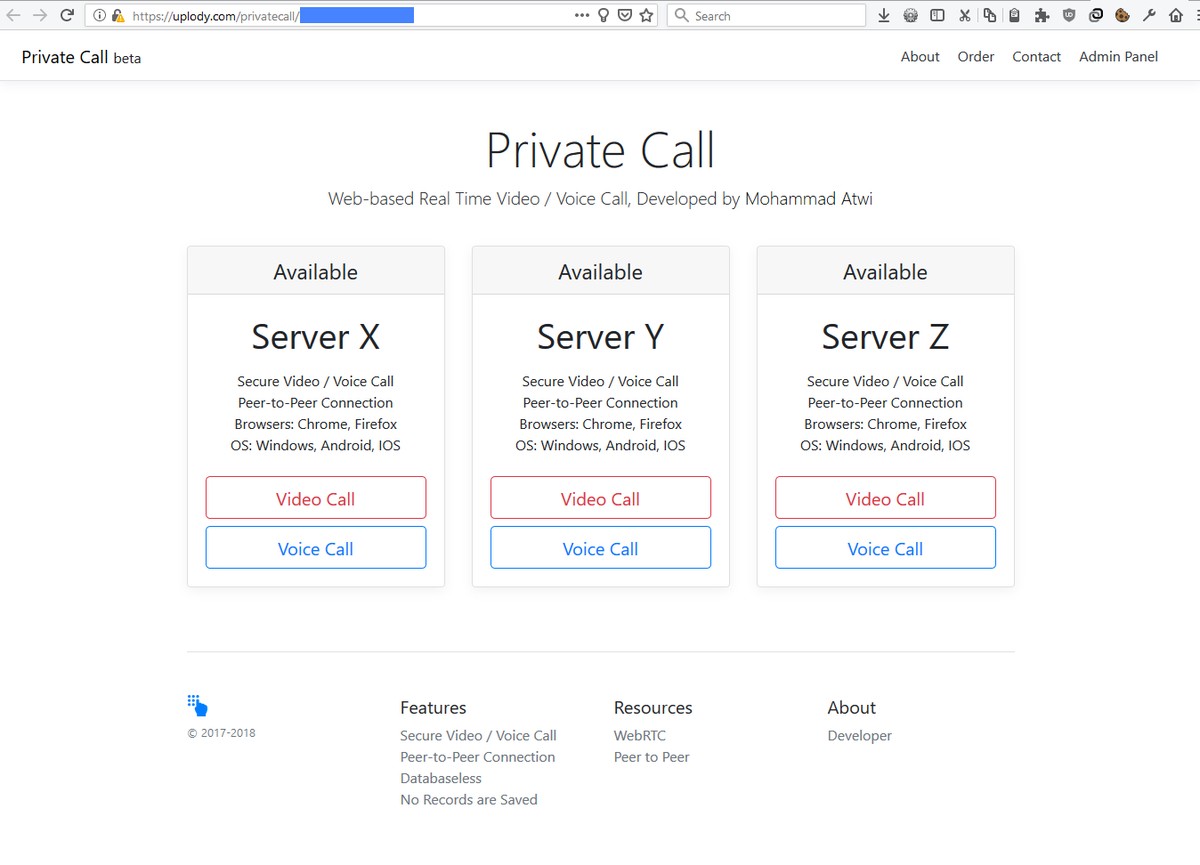The width and height of the screenshot is (1200, 865).
Task: Show site information via the info icon
Action: coord(99,16)
